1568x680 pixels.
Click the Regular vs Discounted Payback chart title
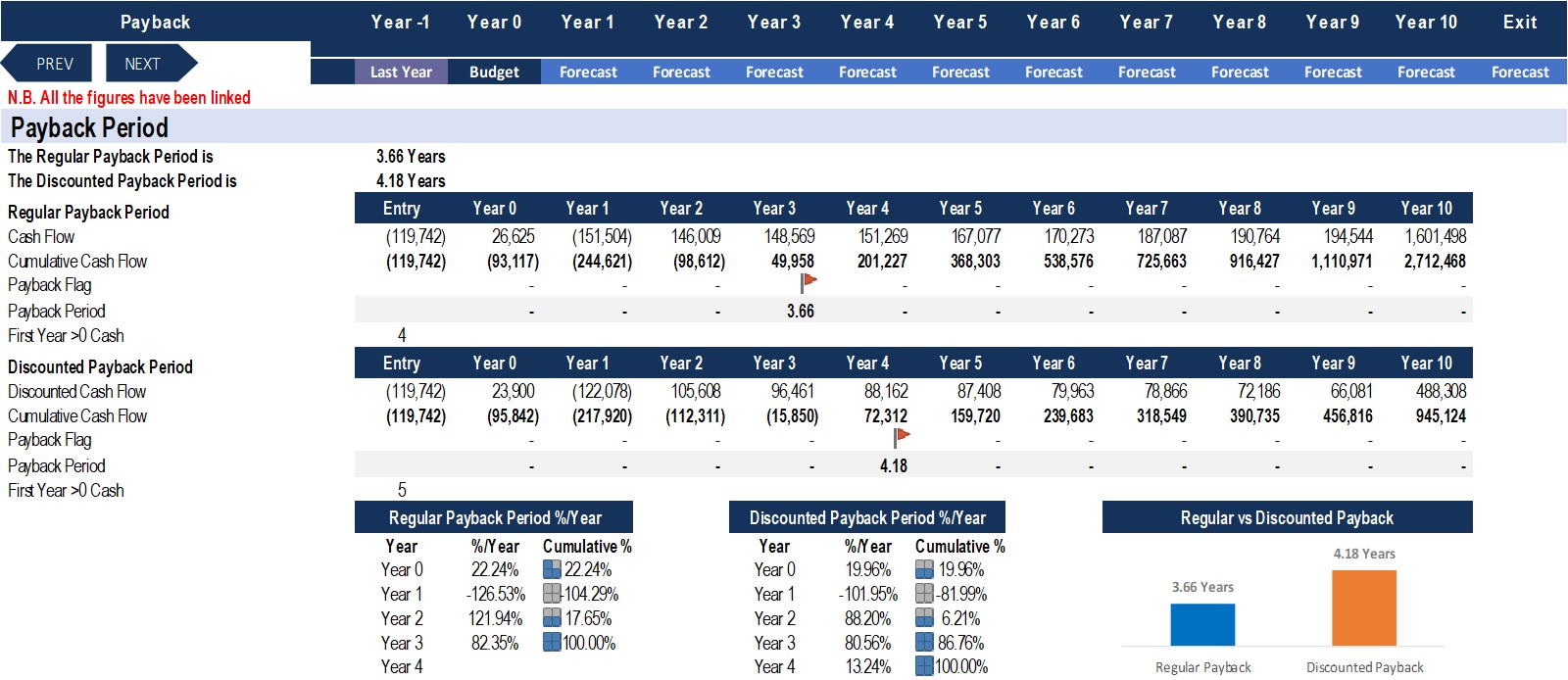click(1287, 517)
